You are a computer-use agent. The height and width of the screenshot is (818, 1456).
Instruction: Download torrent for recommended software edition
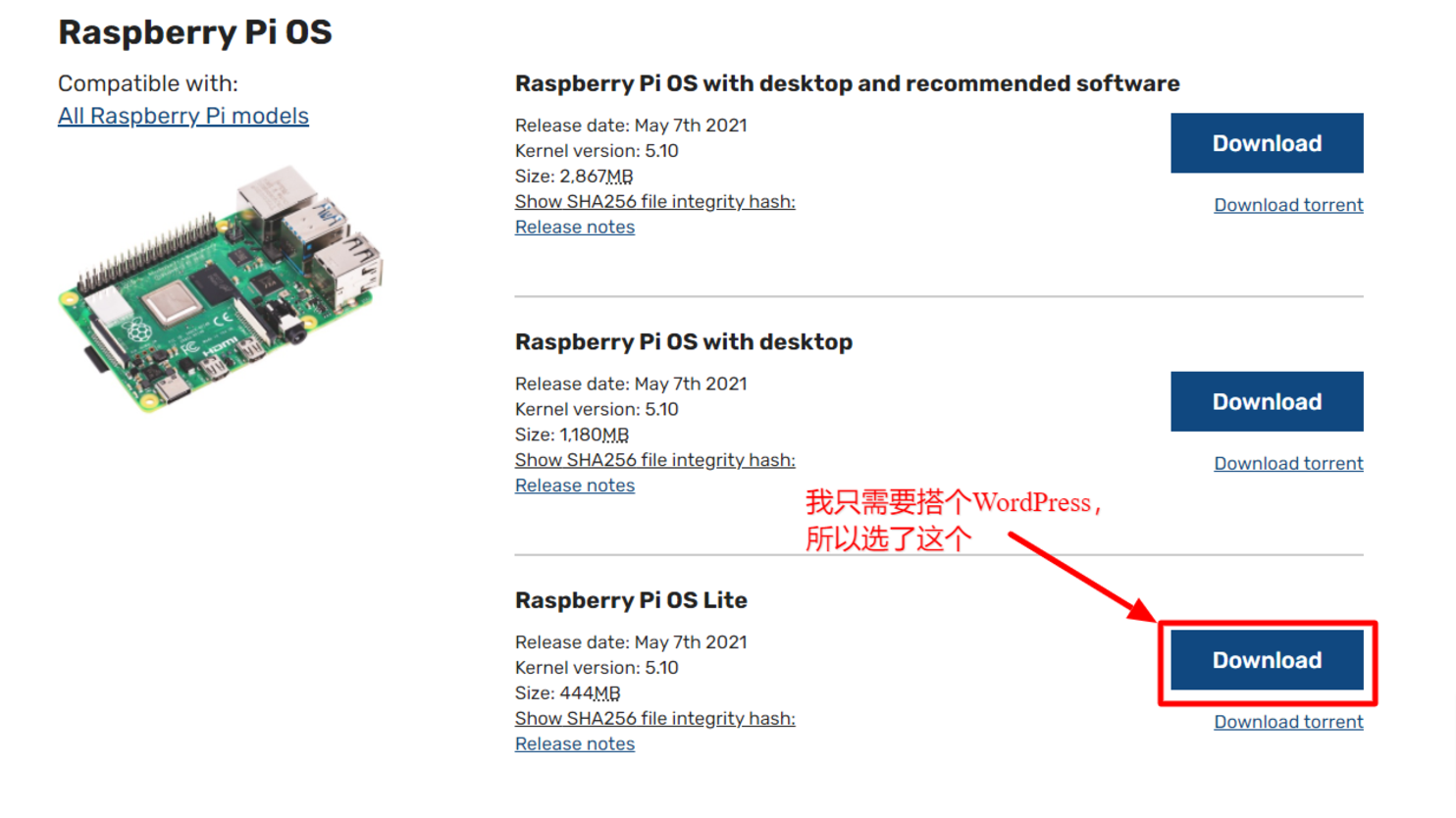pyautogui.click(x=1288, y=205)
